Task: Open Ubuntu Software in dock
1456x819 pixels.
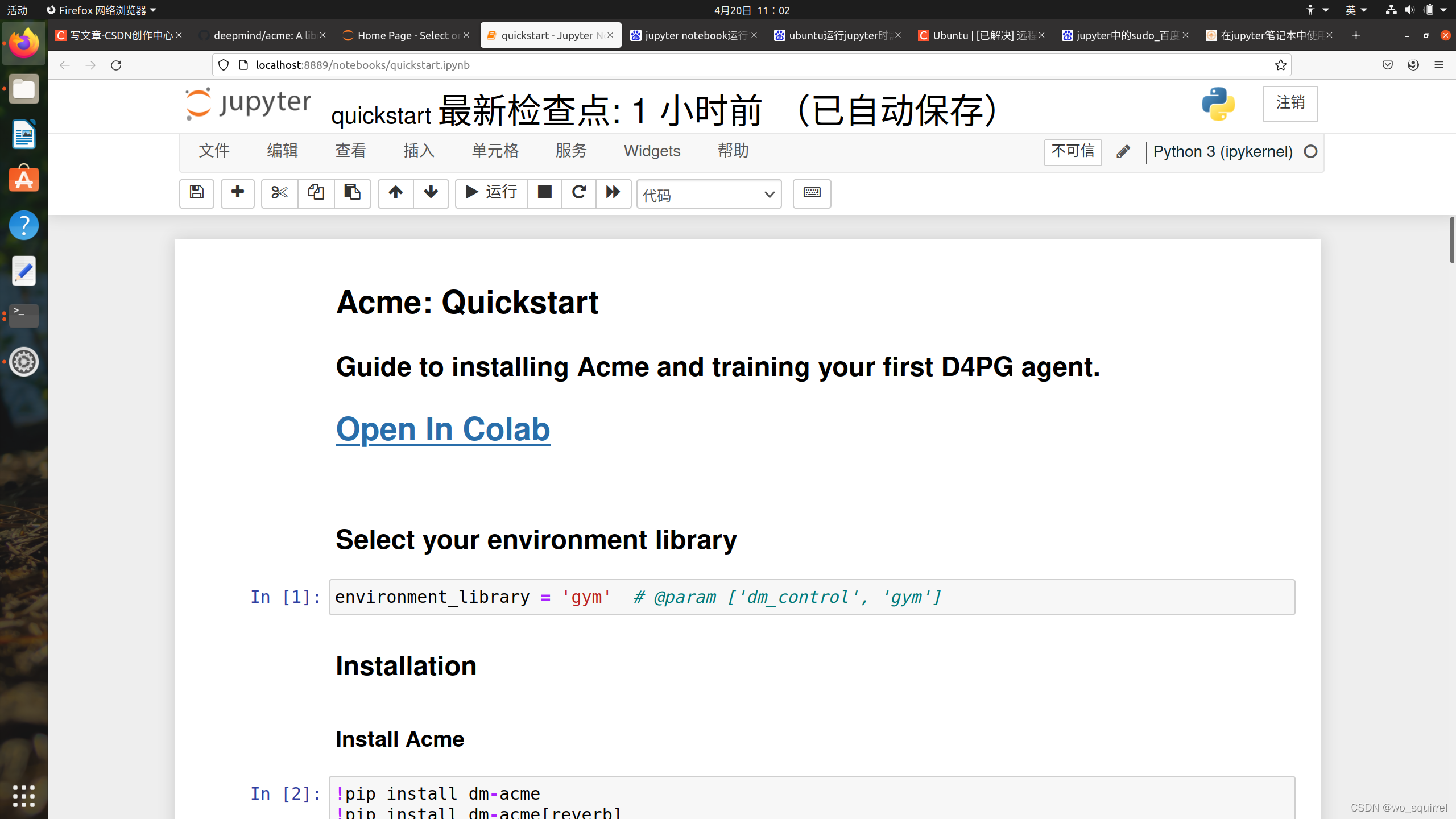Action: coord(24,180)
